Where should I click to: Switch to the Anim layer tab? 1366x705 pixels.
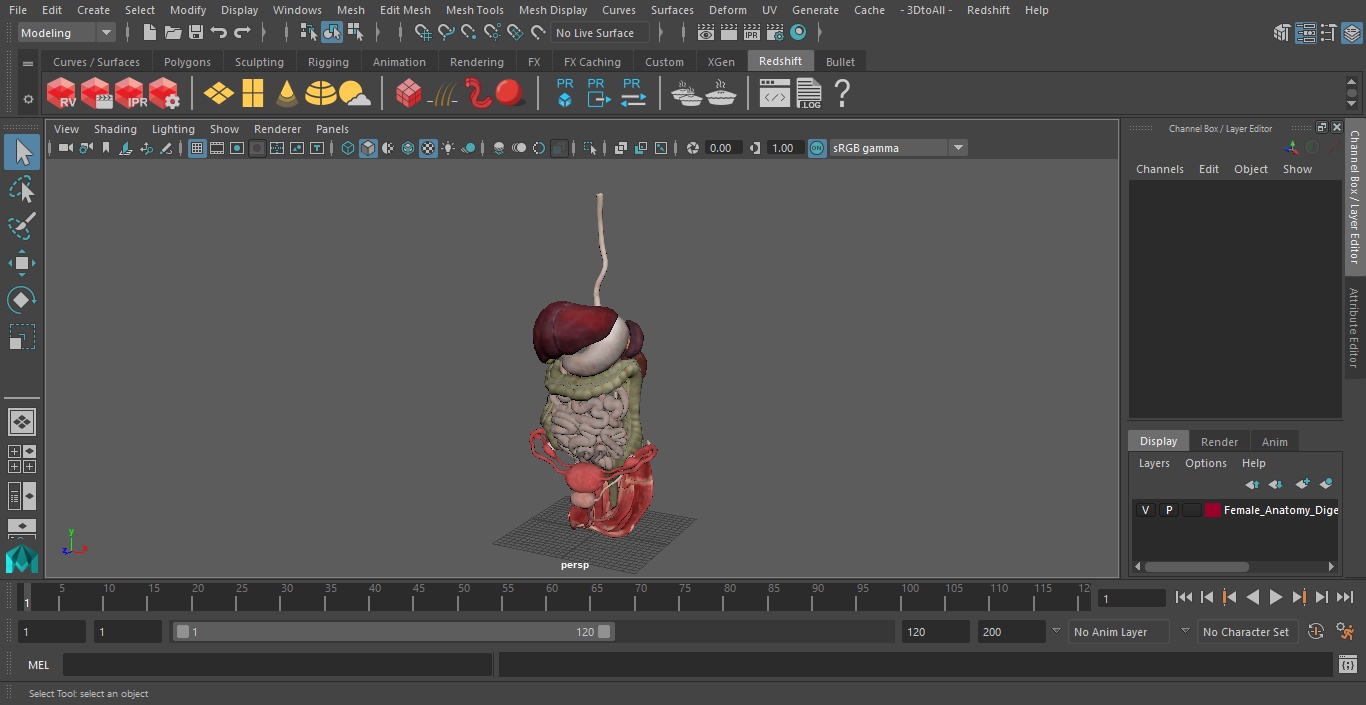click(x=1274, y=441)
